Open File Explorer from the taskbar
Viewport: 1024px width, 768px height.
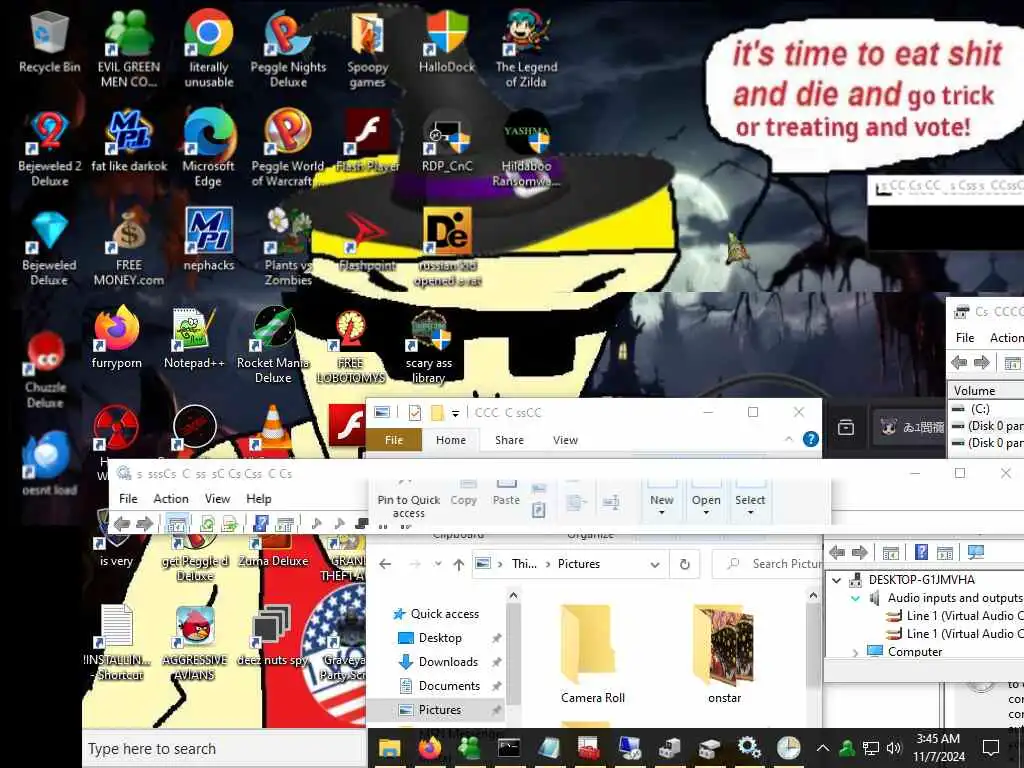point(390,748)
